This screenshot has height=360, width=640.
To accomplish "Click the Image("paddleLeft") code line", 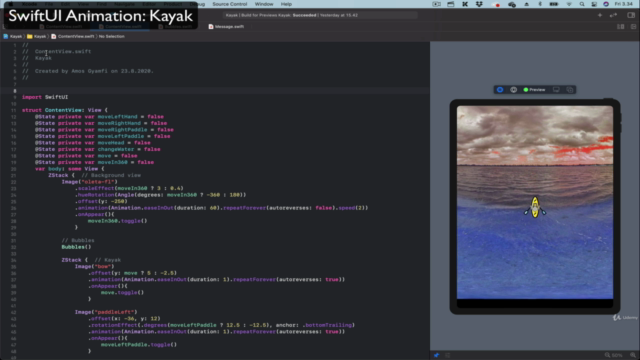I will pyautogui.click(x=106, y=312).
